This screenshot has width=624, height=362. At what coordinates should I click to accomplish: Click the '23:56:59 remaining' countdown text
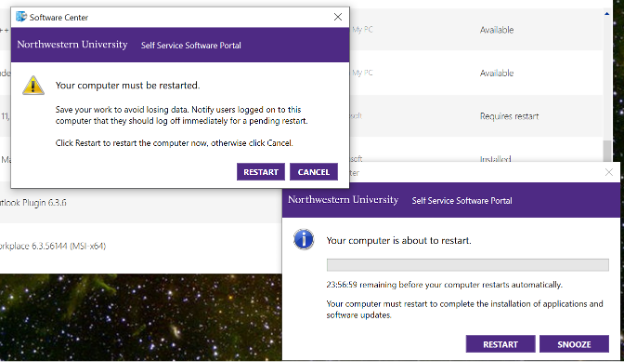click(x=444, y=285)
